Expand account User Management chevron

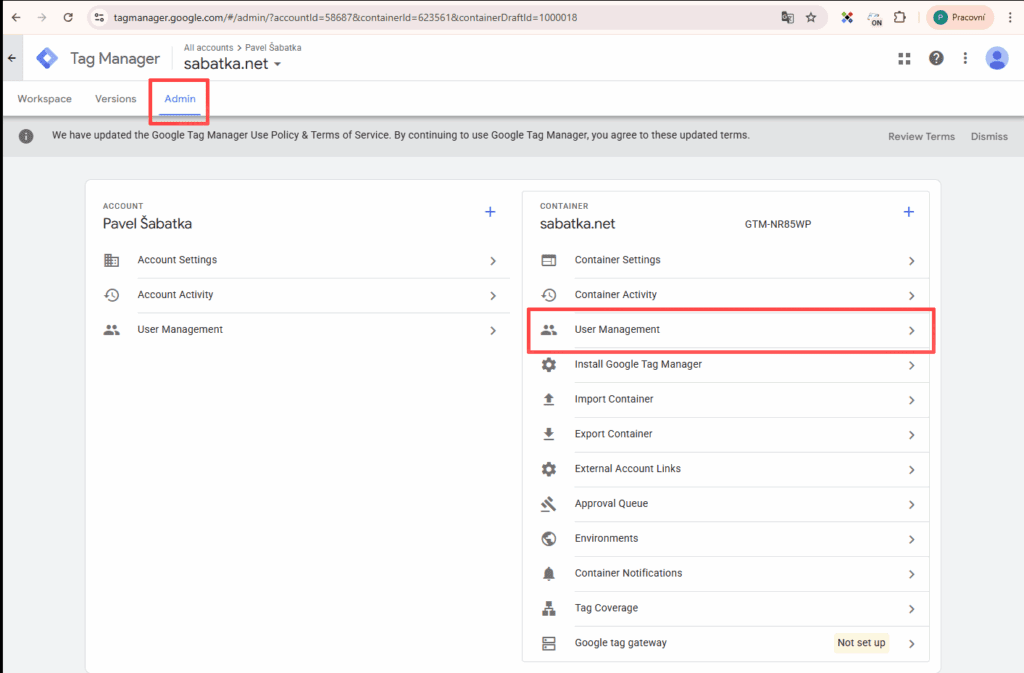point(493,330)
